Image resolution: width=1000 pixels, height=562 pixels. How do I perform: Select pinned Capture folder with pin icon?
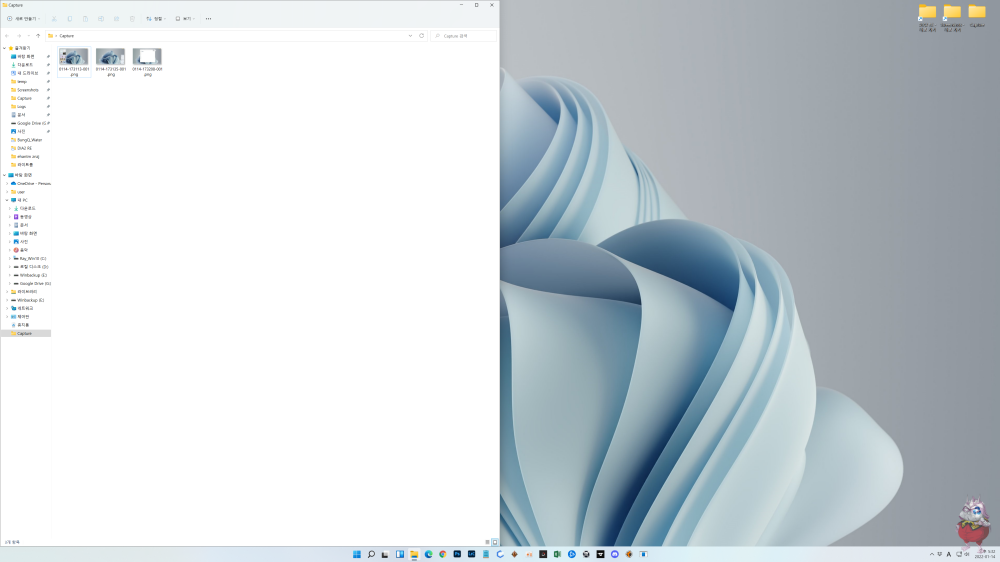[x=26, y=98]
